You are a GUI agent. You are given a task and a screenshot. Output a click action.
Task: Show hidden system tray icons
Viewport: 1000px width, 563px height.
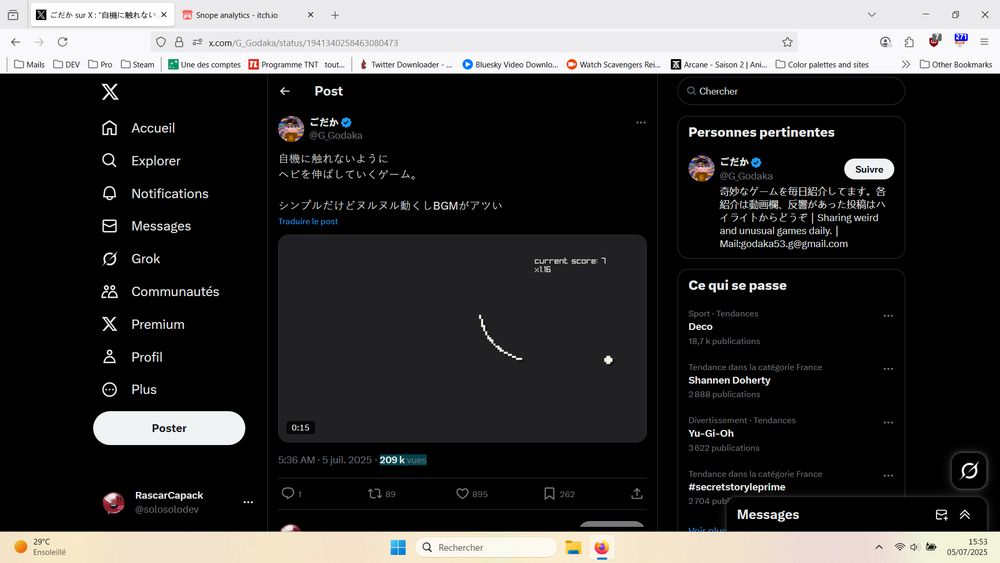(x=879, y=547)
